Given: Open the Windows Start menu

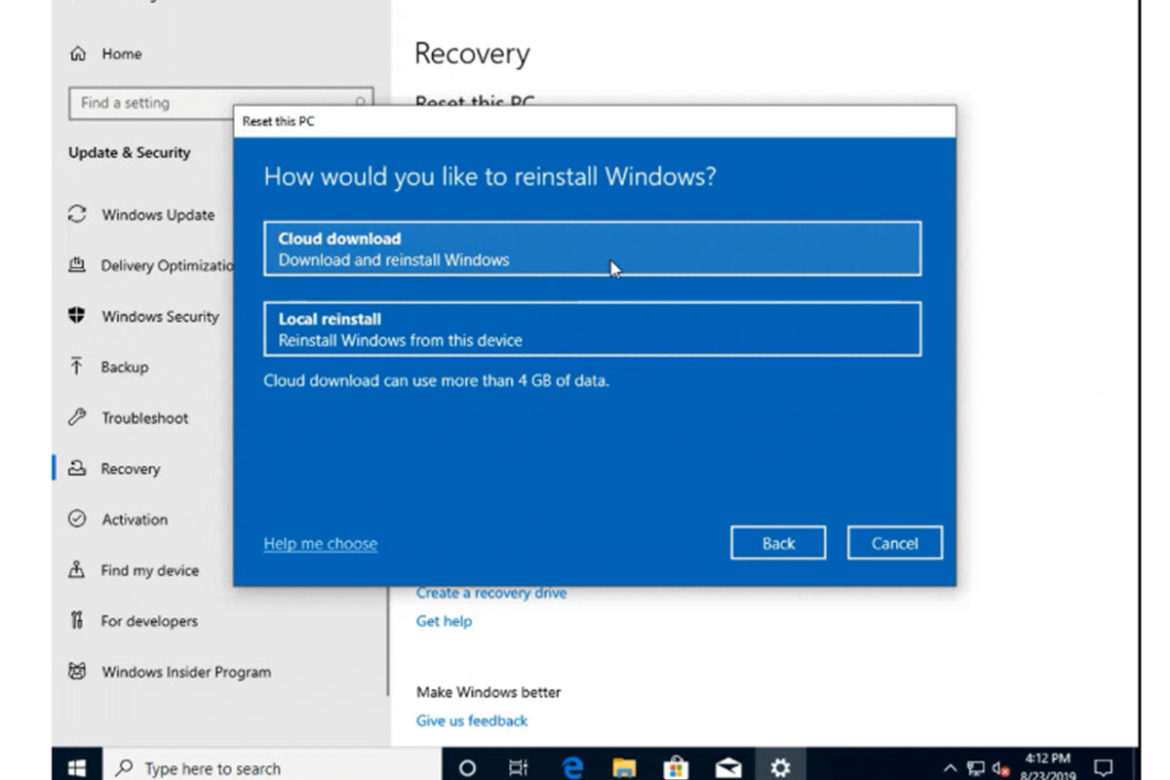Looking at the screenshot, I should tap(77, 767).
